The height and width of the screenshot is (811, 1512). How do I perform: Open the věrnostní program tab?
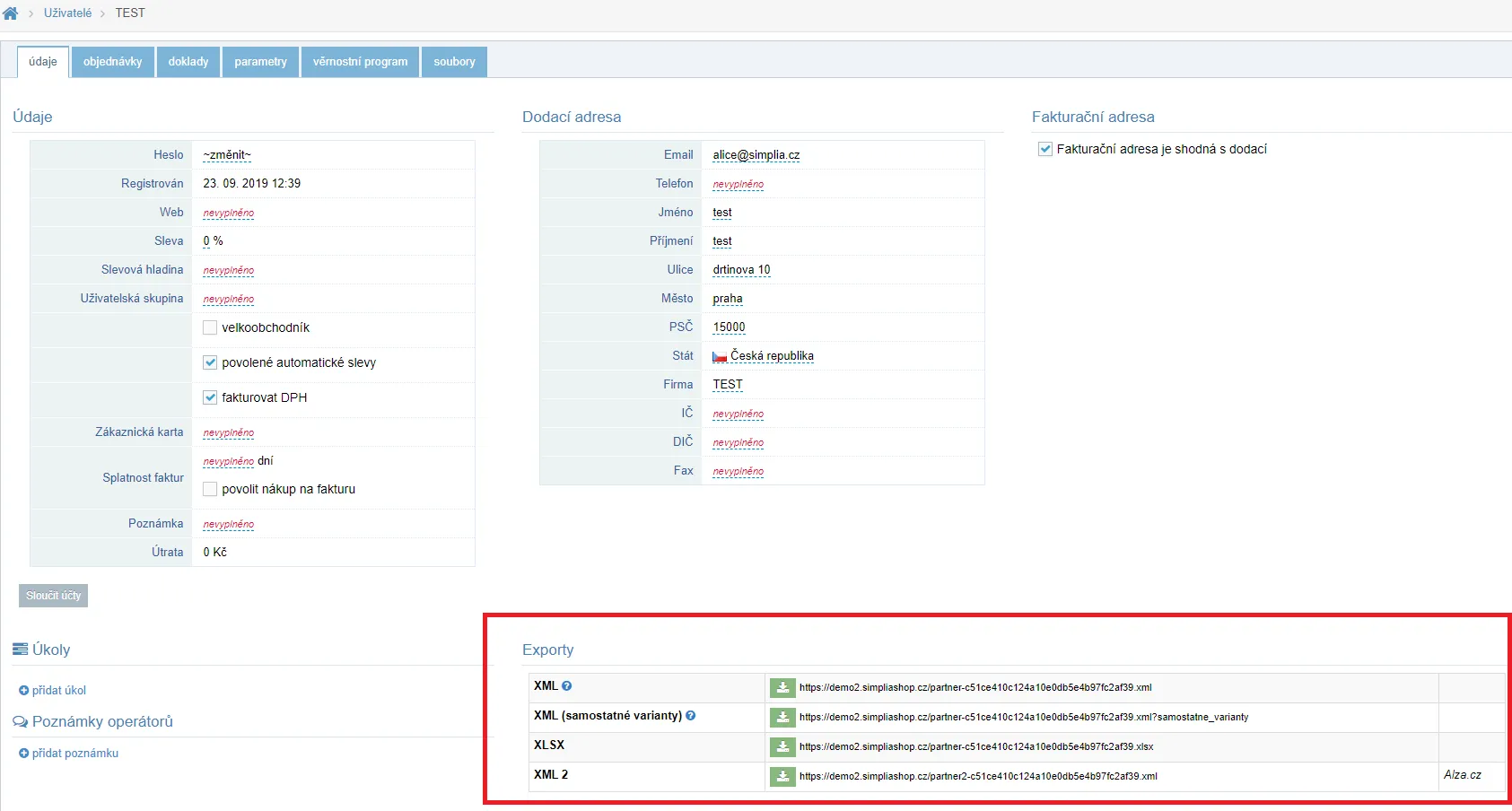(x=361, y=62)
